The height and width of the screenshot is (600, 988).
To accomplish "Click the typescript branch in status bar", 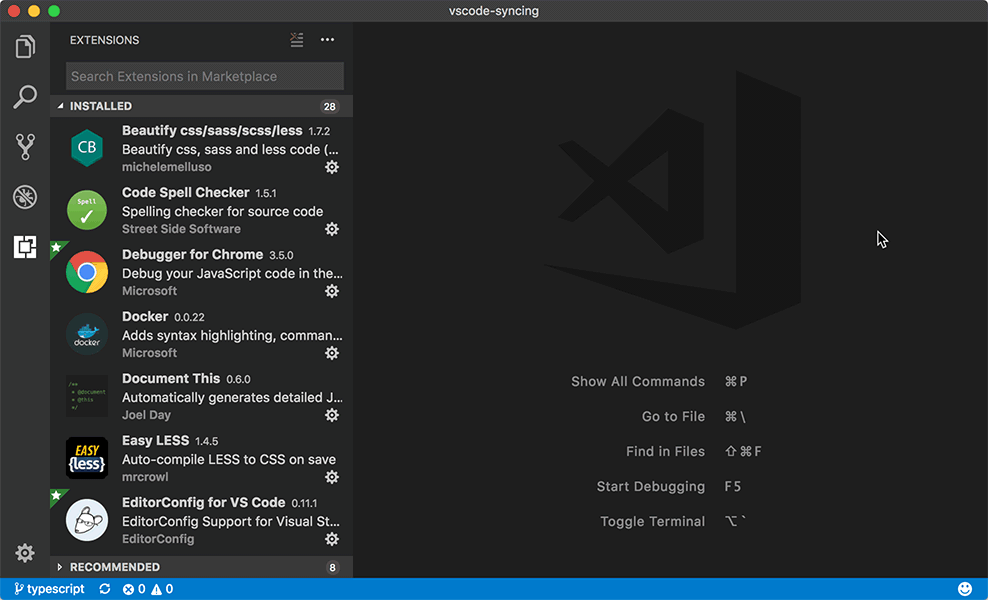I will (49, 589).
